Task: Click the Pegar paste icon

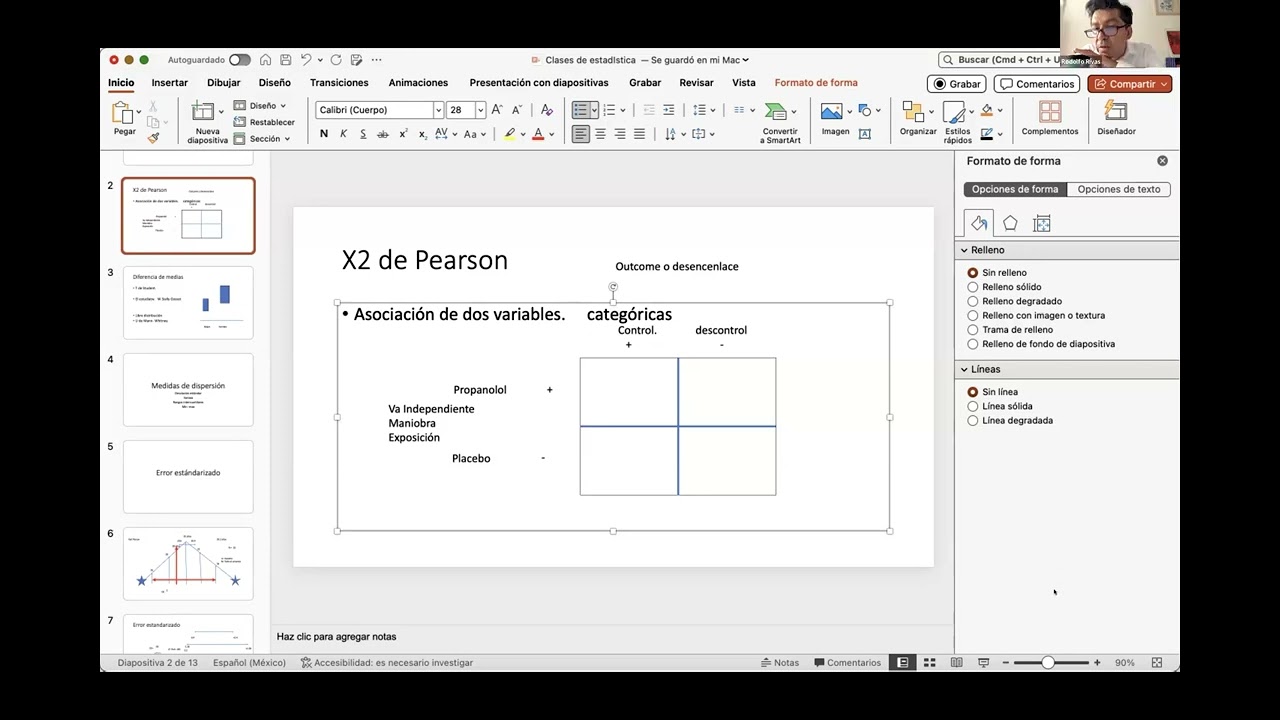Action: tap(123, 113)
